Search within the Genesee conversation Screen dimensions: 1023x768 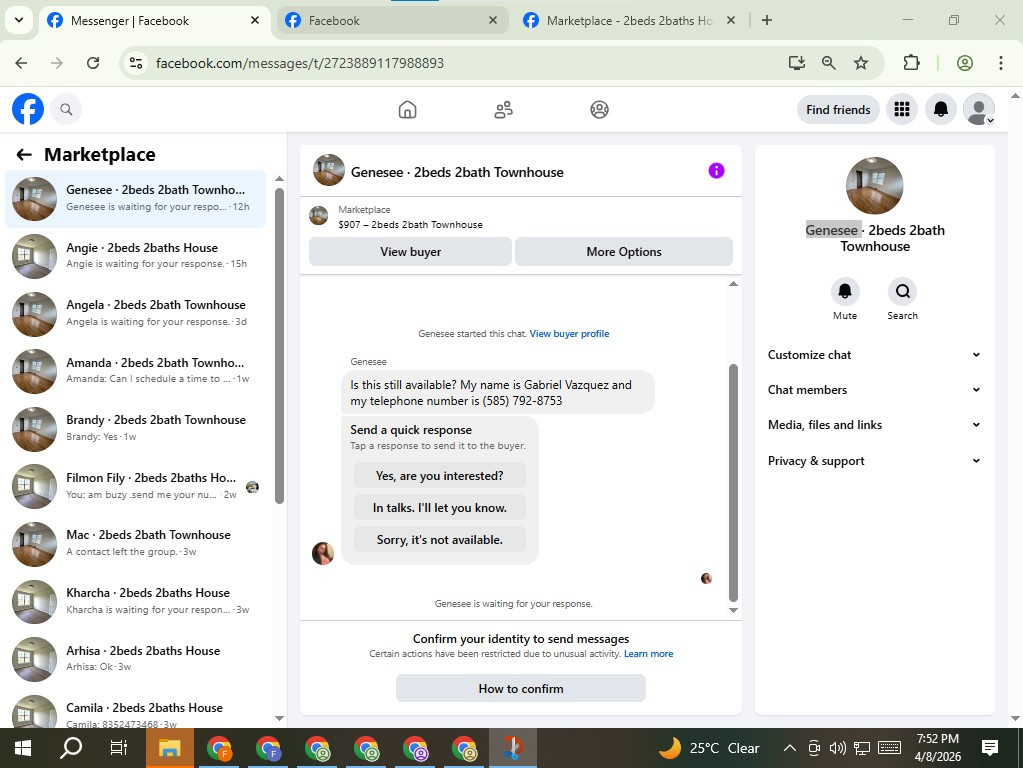point(902,291)
